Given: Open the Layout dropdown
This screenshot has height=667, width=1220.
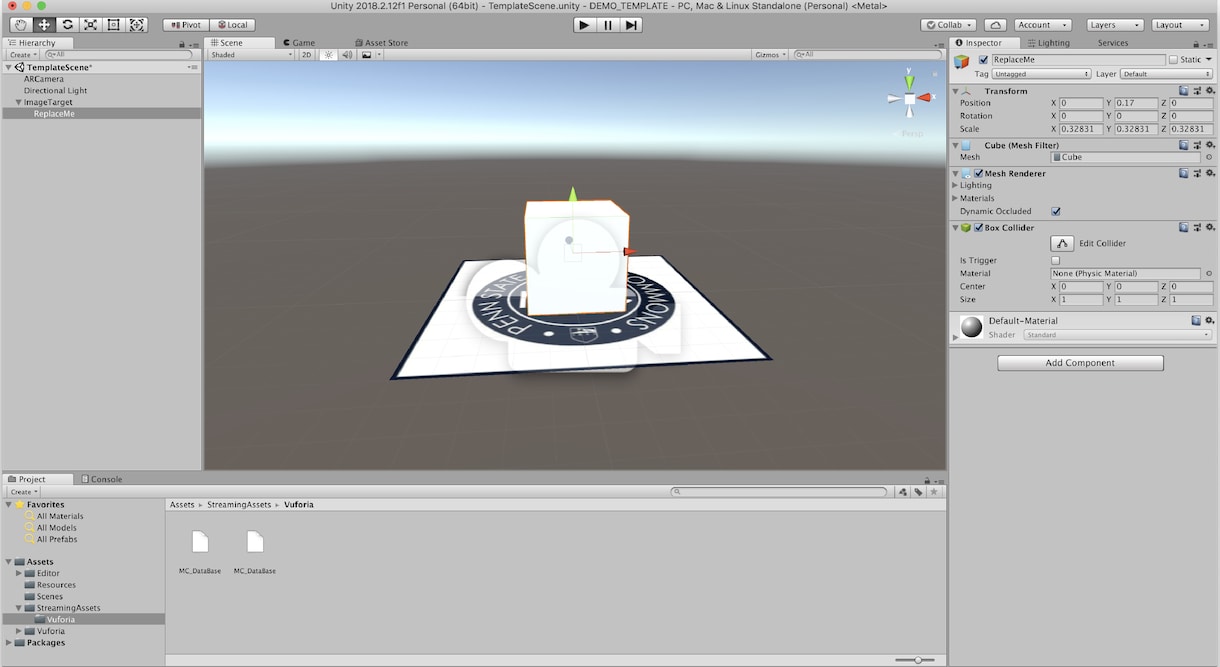Looking at the screenshot, I should click(x=1179, y=25).
